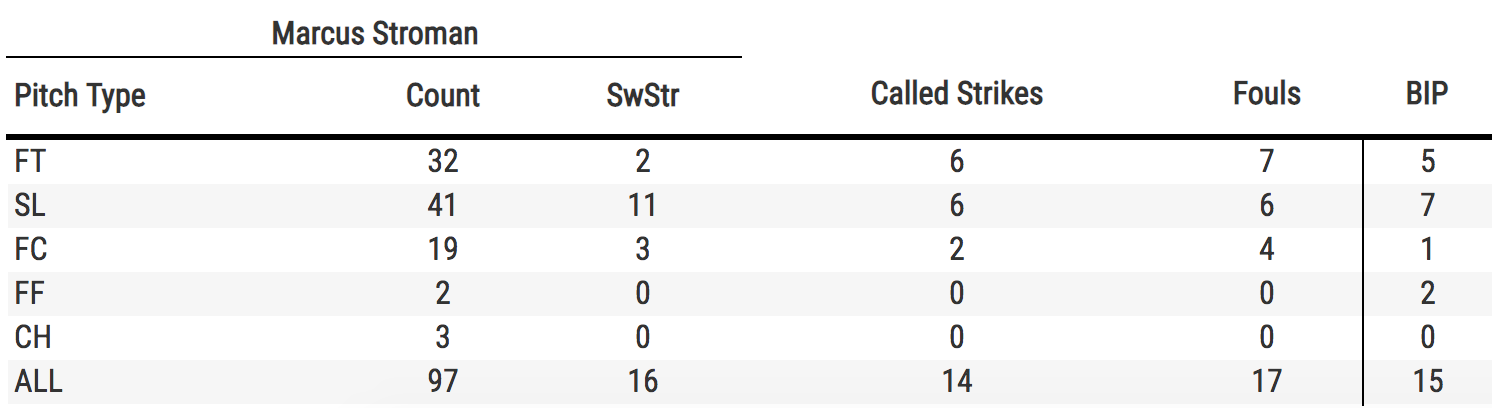Viewport: 1492px width, 408px height.
Task: Click the SL count value 41
Action: pyautogui.click(x=441, y=205)
